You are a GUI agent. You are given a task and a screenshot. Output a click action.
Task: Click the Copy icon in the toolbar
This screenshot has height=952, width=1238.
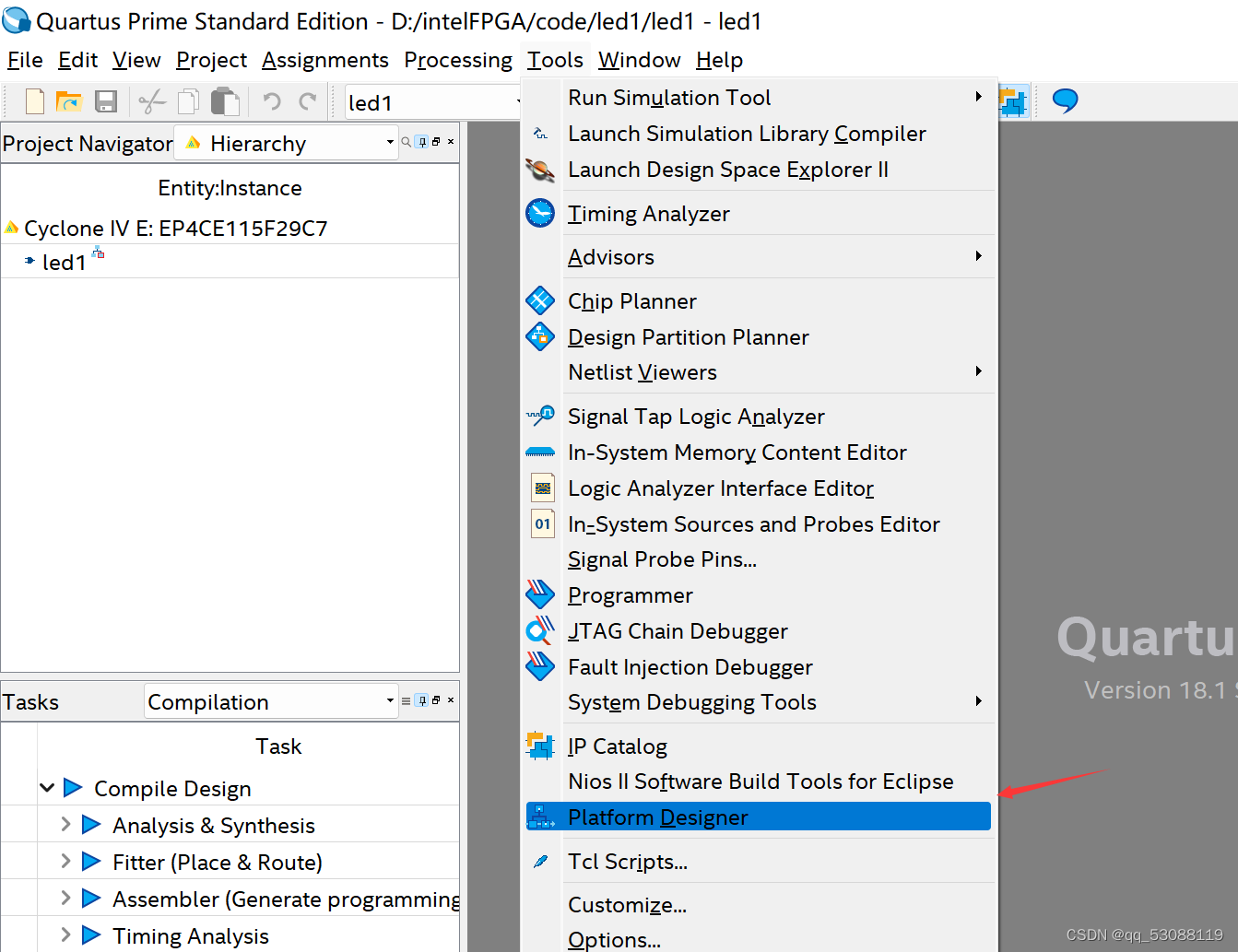pos(188,101)
